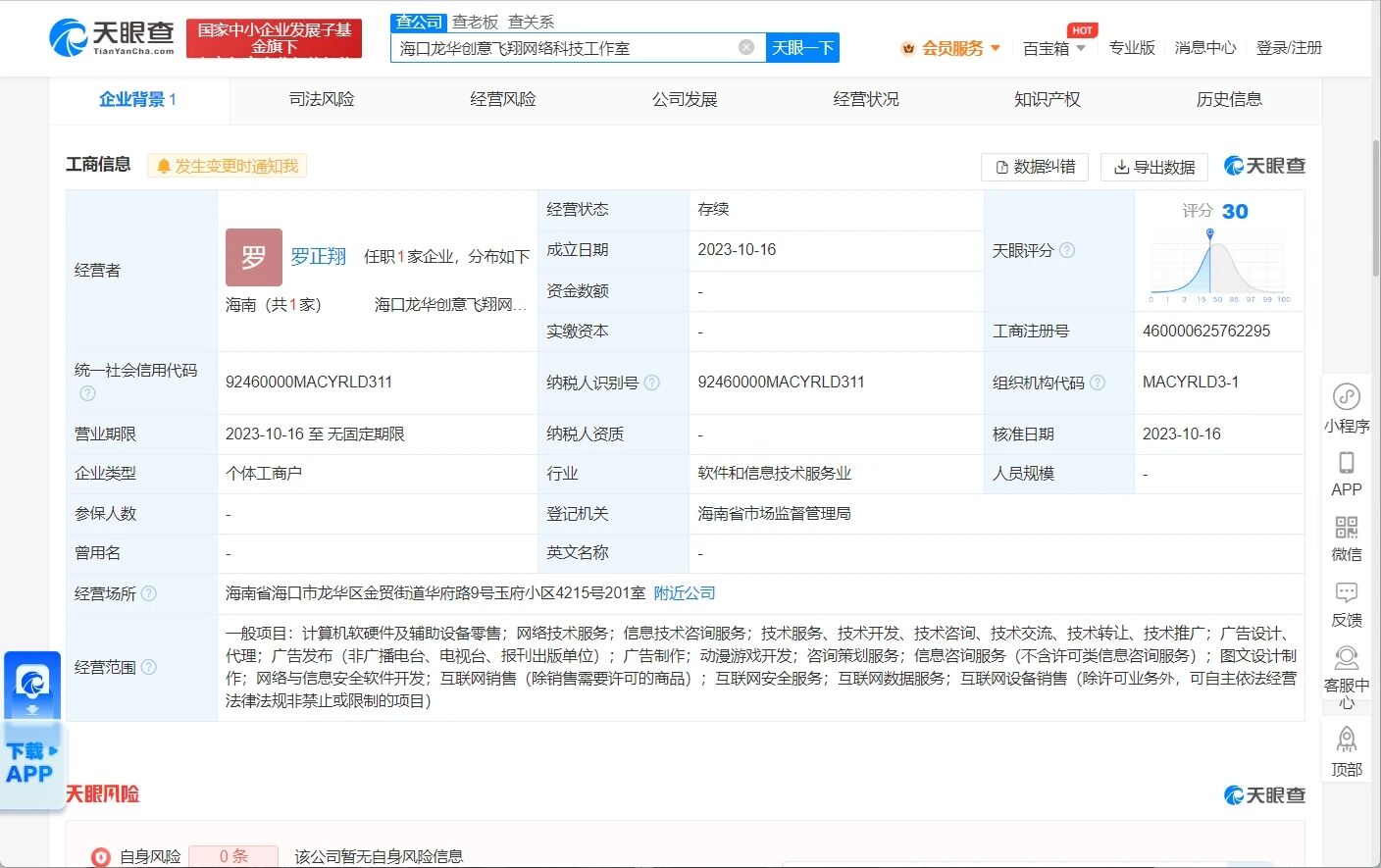
Task: Click the 营业期限 value 2023-10-16 至 无固定期限
Action: 315,434
